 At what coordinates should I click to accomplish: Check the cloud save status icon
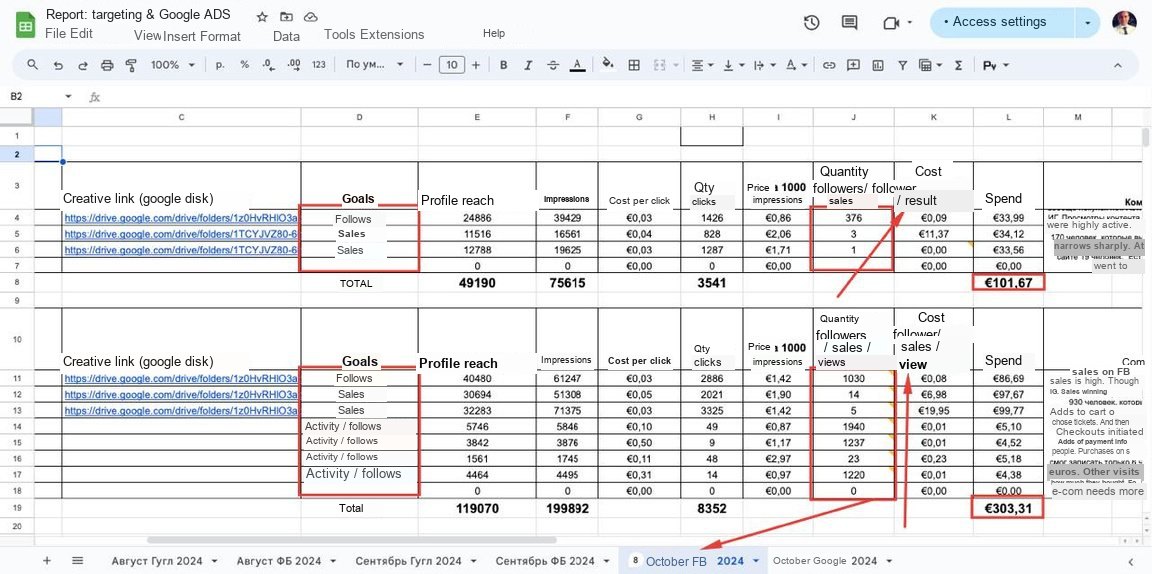click(x=311, y=17)
